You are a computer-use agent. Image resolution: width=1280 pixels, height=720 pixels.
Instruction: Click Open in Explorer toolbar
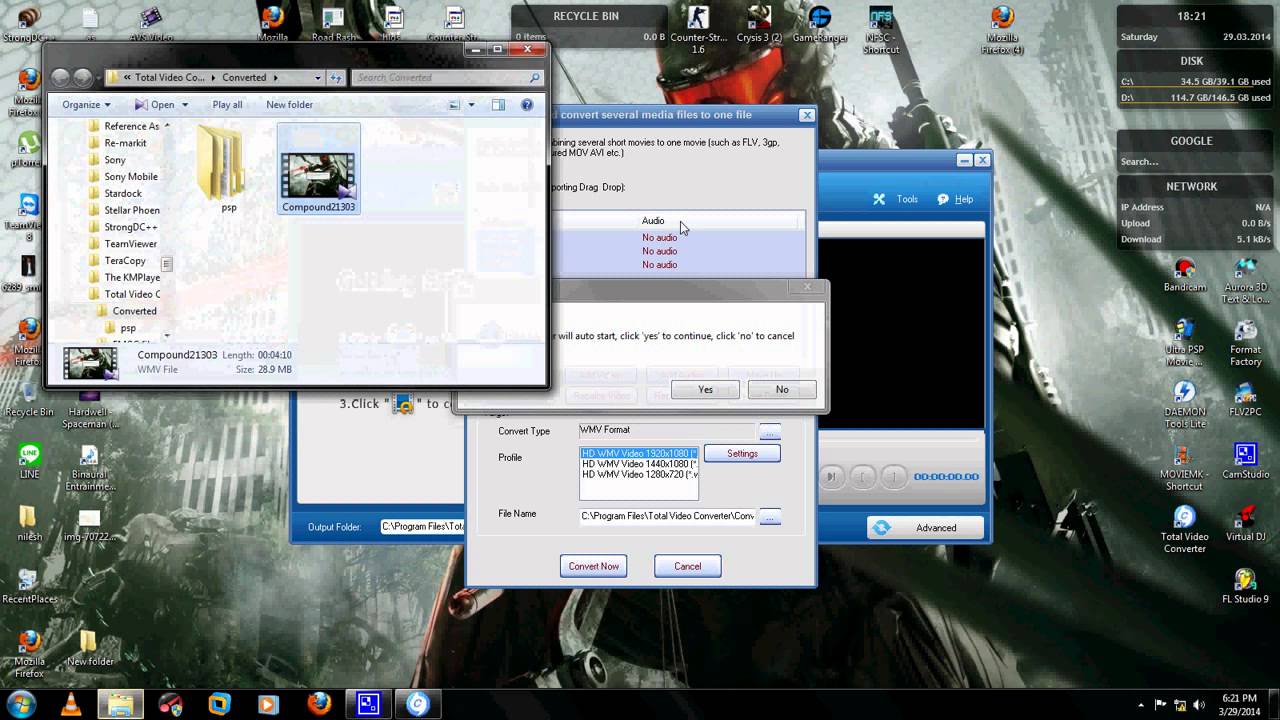[x=155, y=105]
